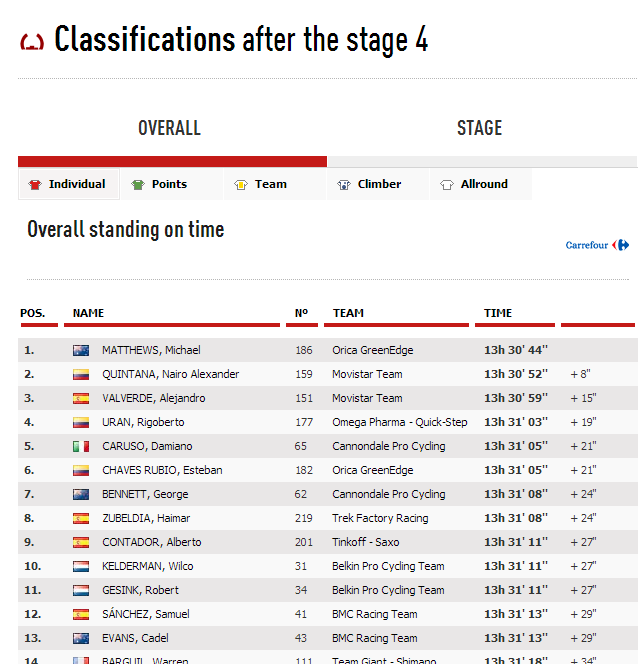Click the polka dot Climber jersey icon

pos(344,185)
